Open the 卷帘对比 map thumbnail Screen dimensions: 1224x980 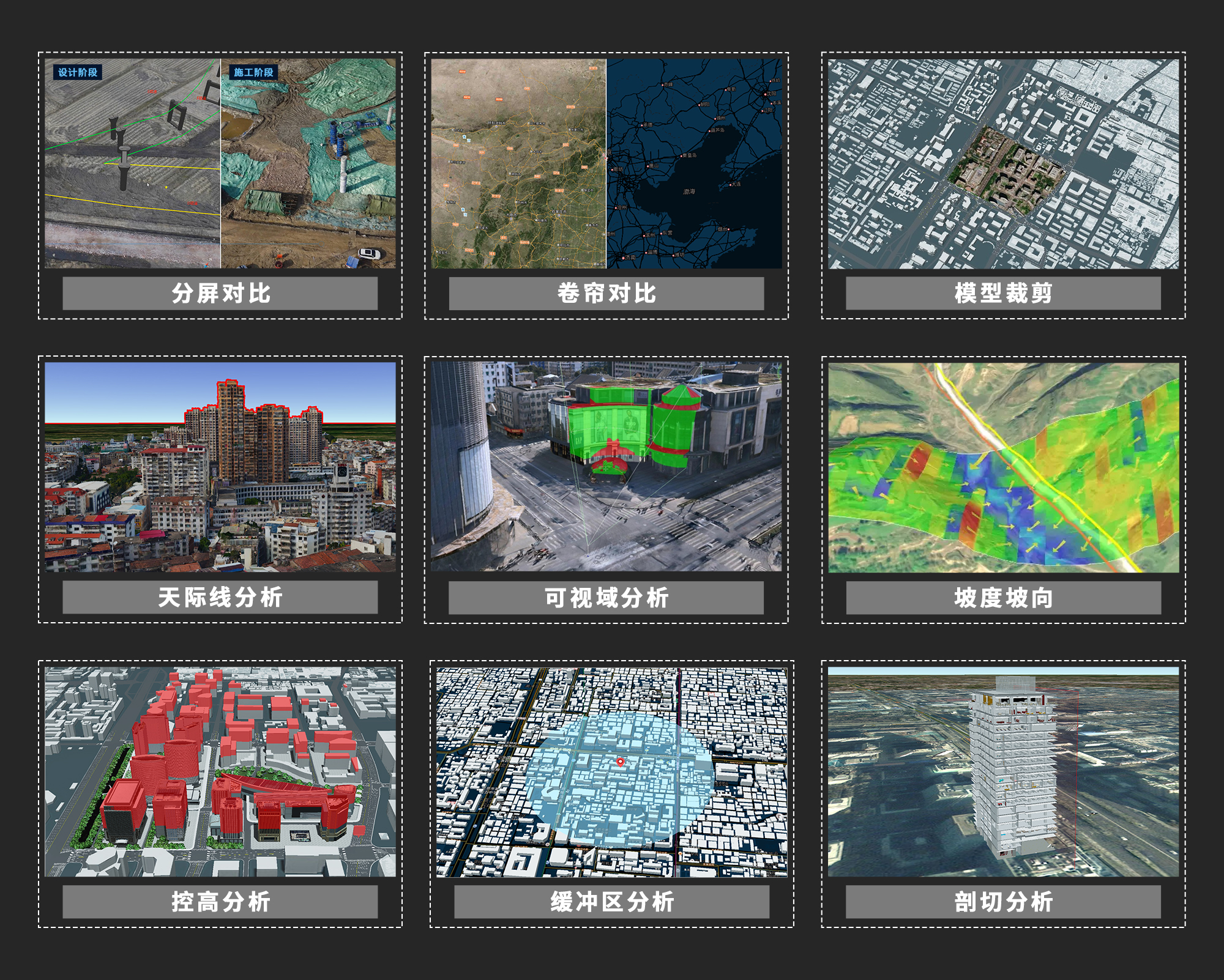606,164
